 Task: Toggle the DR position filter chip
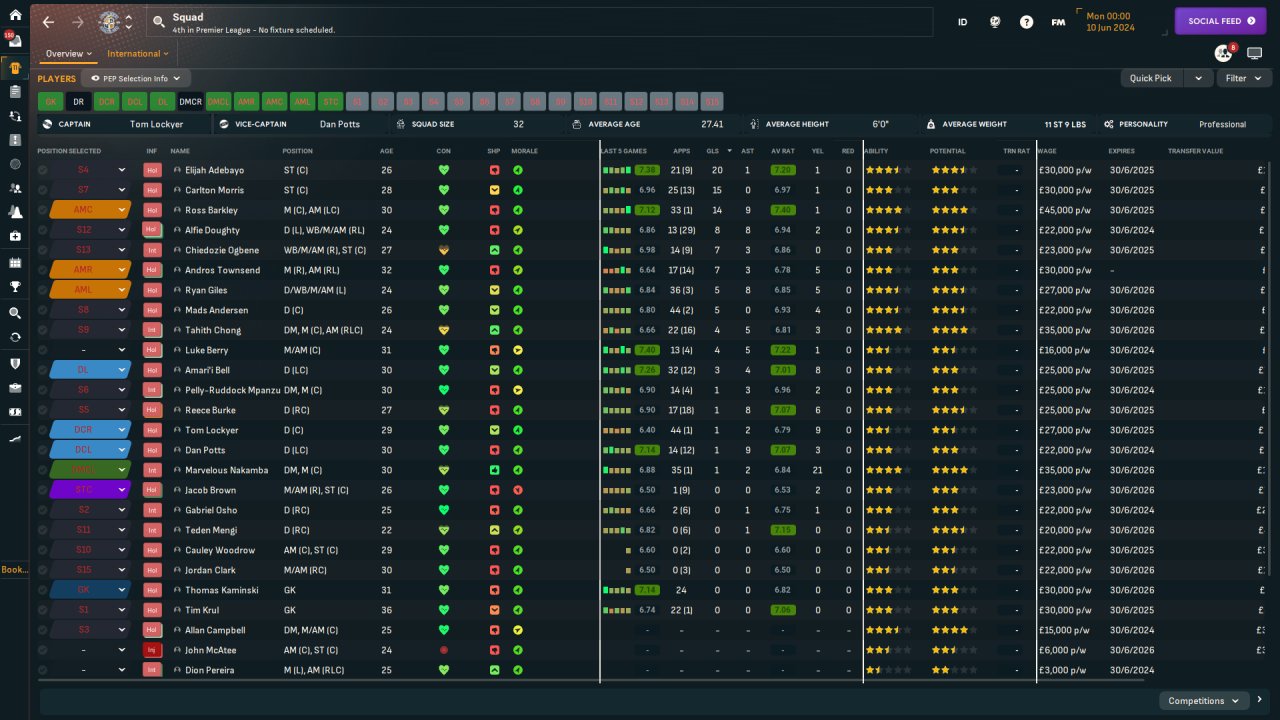click(x=78, y=101)
